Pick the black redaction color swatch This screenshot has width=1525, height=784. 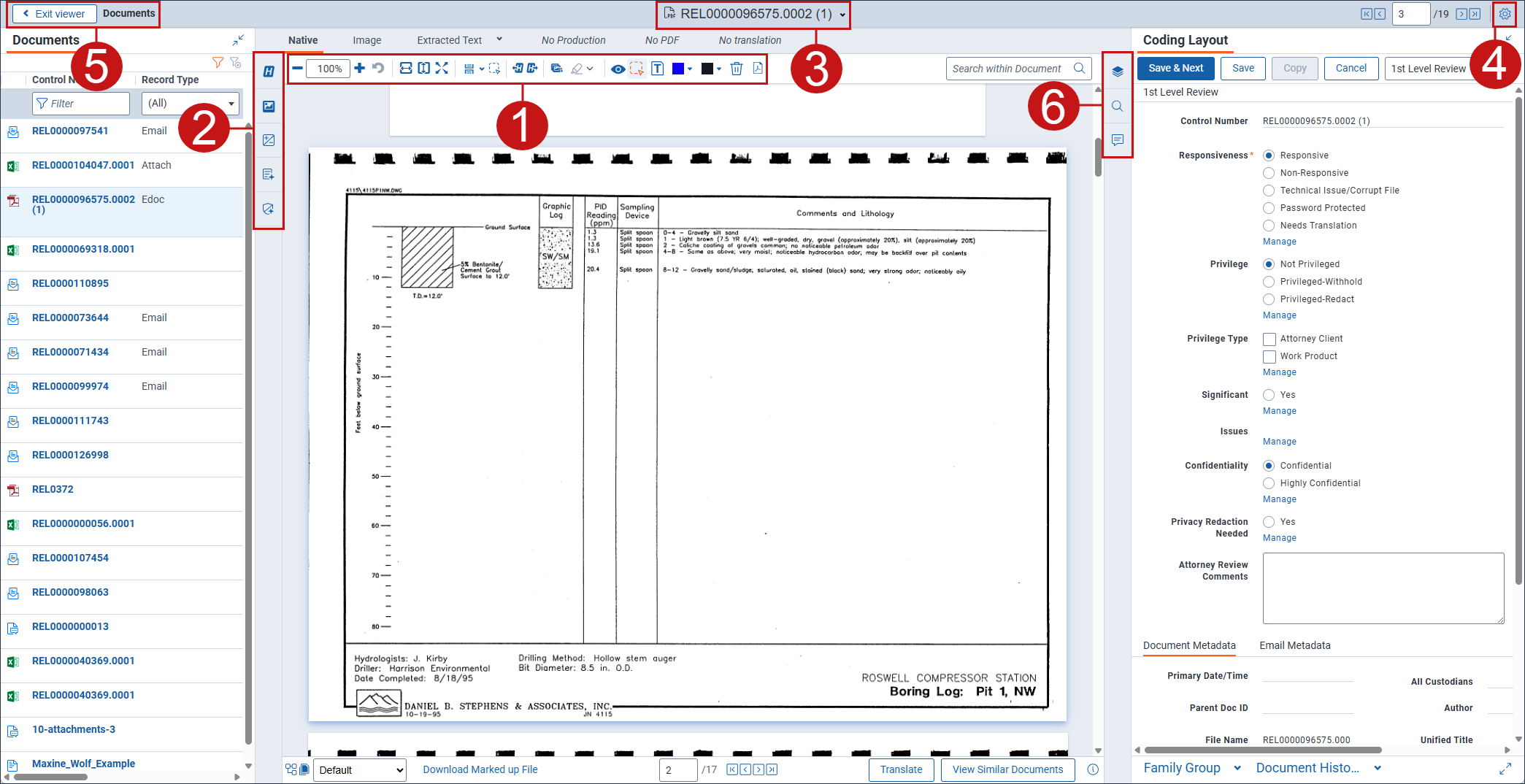tap(707, 69)
